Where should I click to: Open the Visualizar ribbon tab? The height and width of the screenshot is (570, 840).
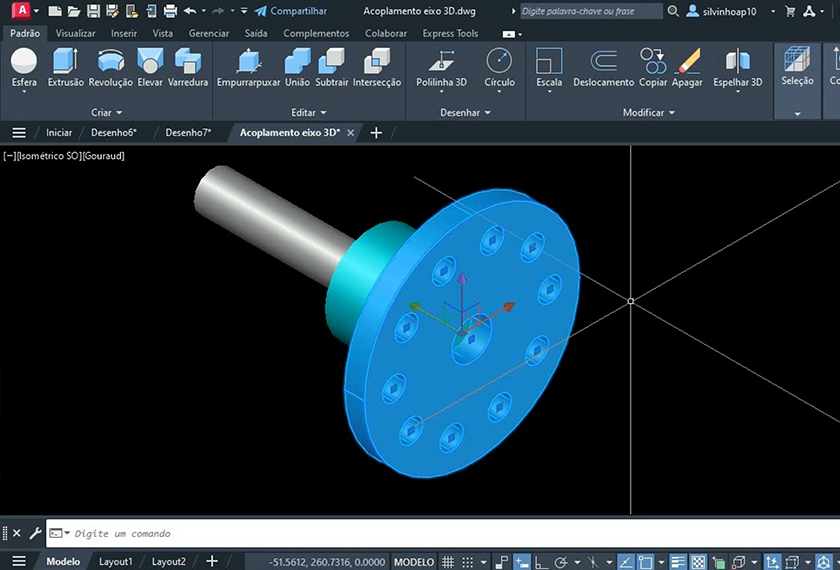[x=75, y=33]
